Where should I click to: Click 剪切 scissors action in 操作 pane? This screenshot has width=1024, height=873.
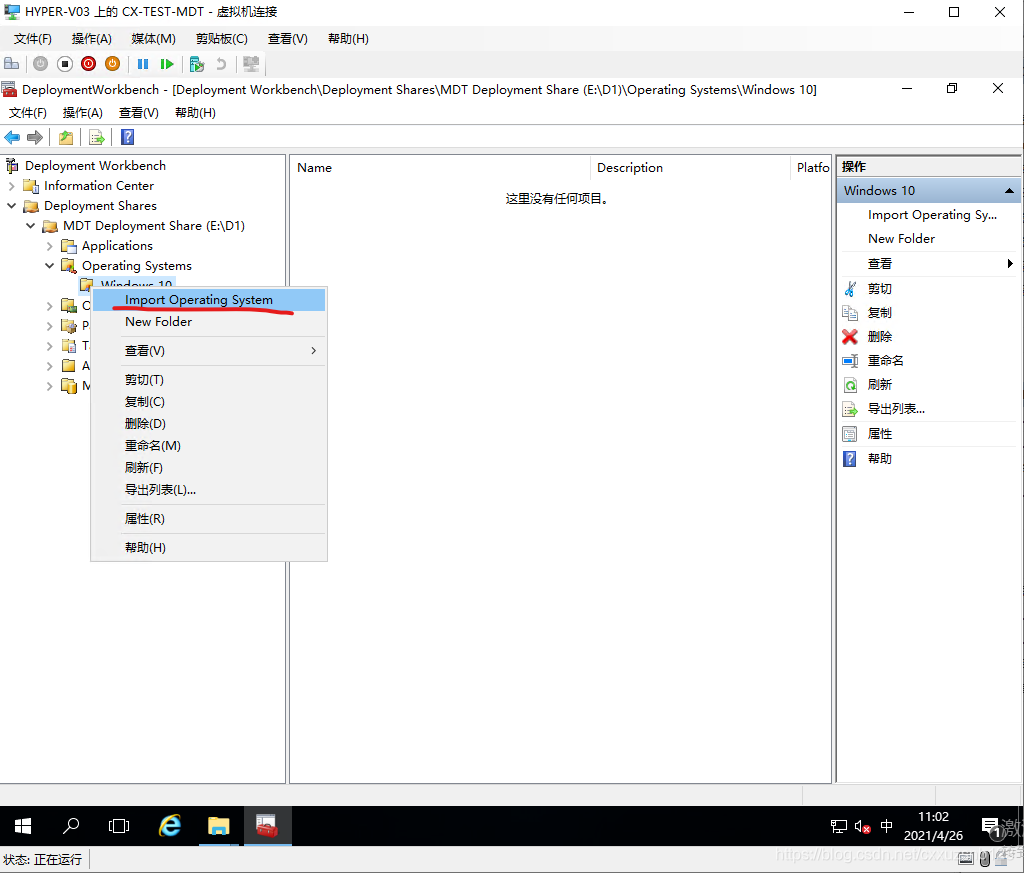pos(879,289)
